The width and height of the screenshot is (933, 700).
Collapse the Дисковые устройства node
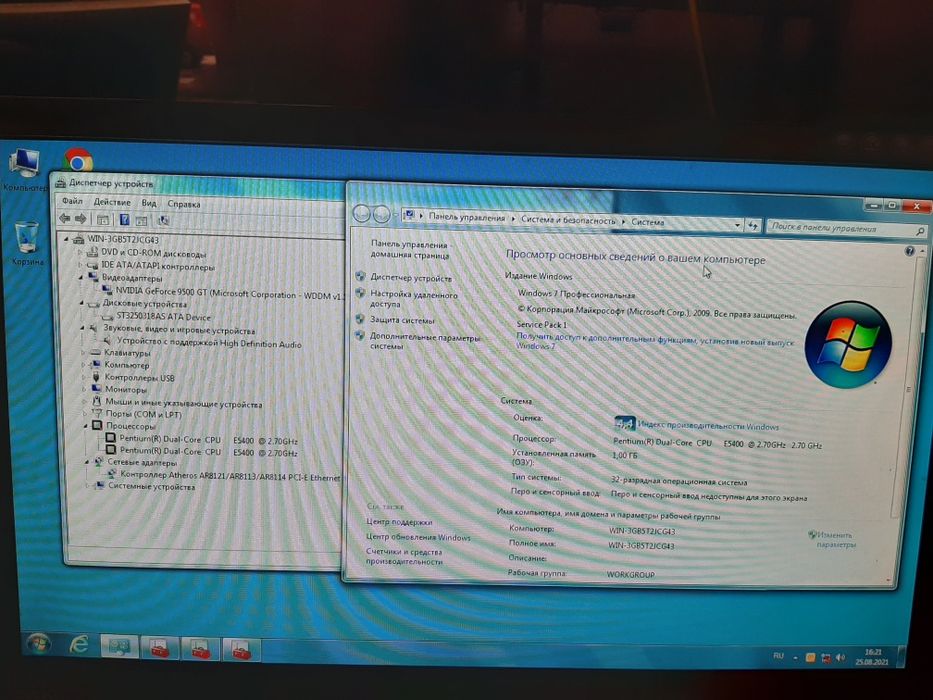click(82, 303)
